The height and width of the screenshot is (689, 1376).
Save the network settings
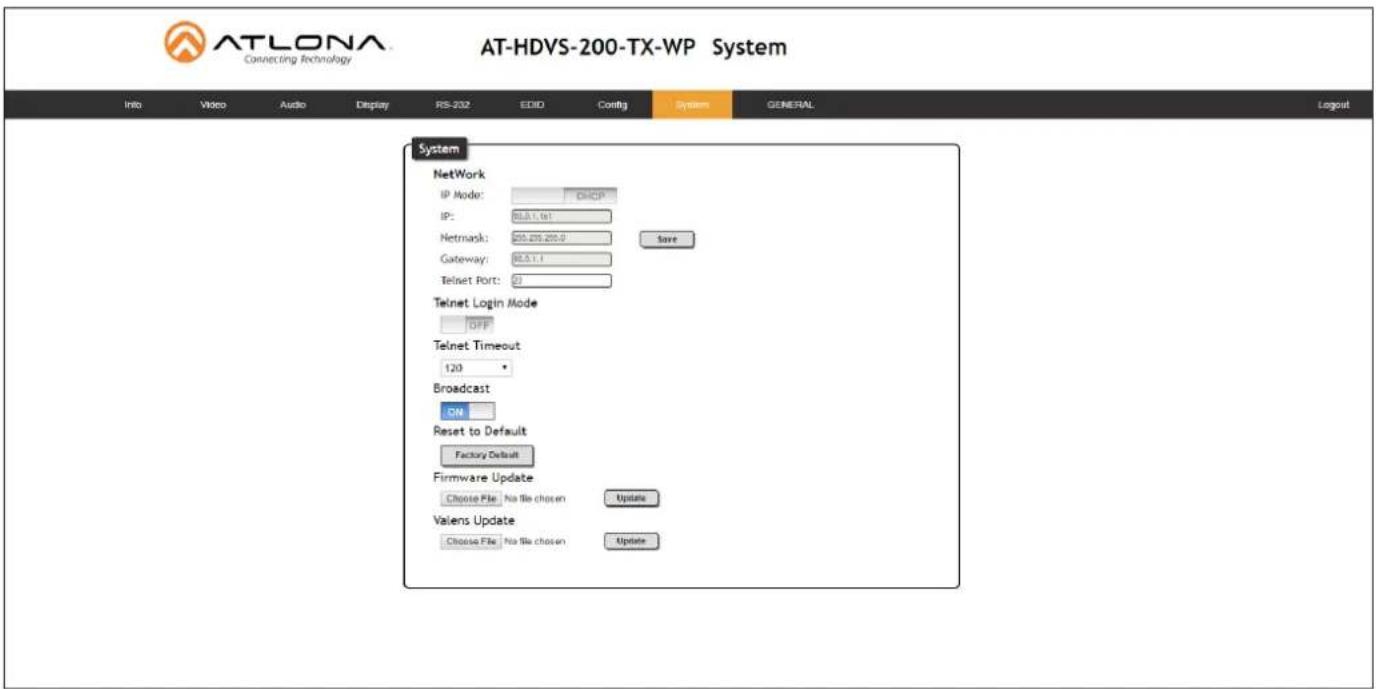tap(667, 240)
